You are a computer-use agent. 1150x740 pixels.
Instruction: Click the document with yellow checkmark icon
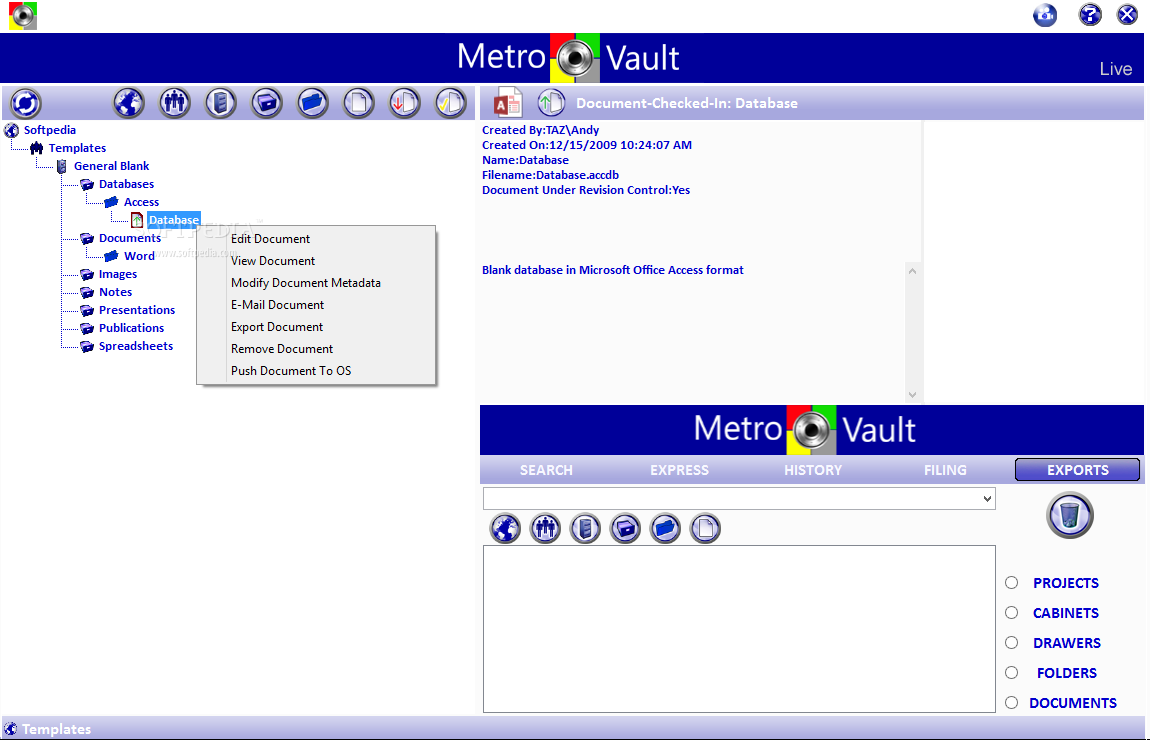pos(450,103)
